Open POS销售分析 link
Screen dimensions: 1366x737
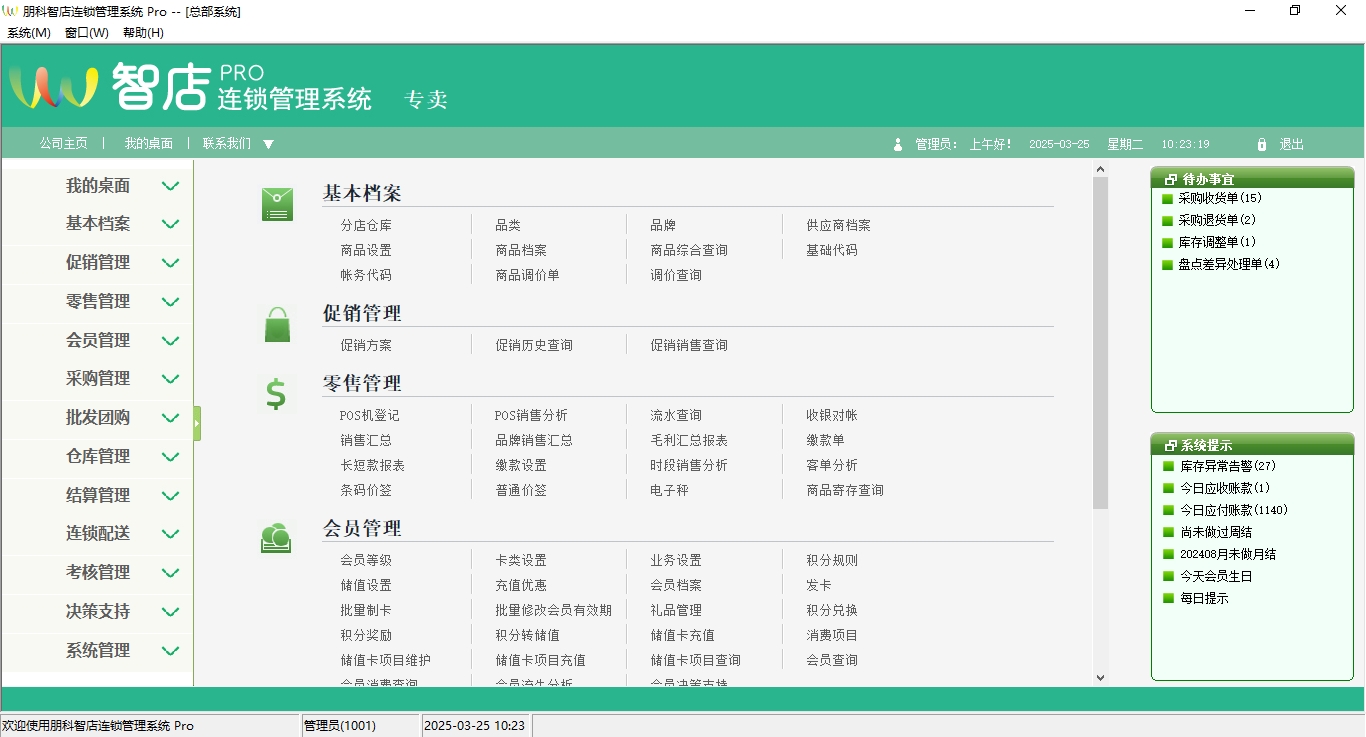pos(531,415)
